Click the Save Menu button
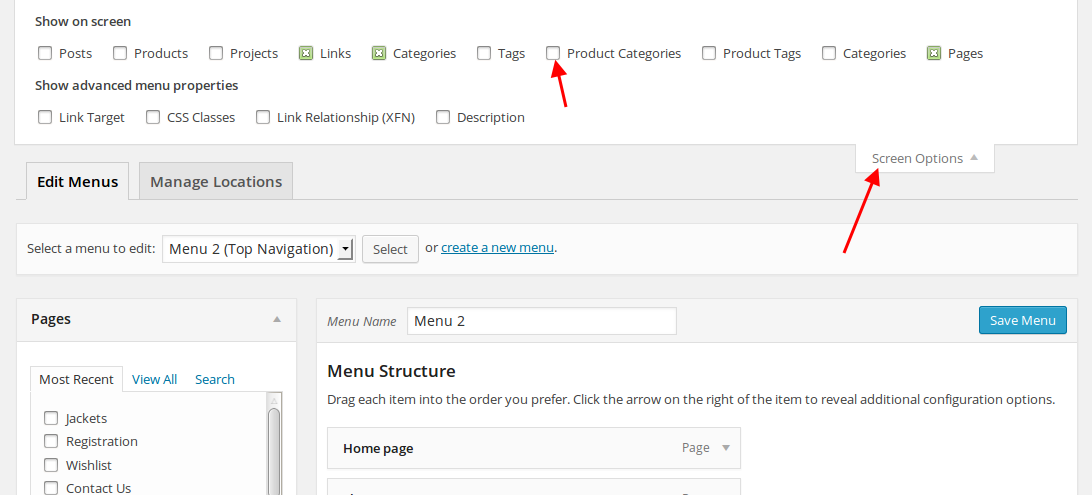Viewport: 1092px width, 495px height. tap(1022, 320)
